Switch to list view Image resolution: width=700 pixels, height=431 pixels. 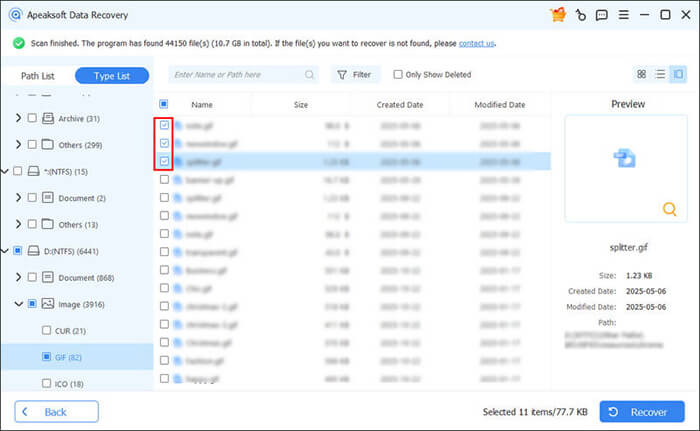click(x=660, y=74)
